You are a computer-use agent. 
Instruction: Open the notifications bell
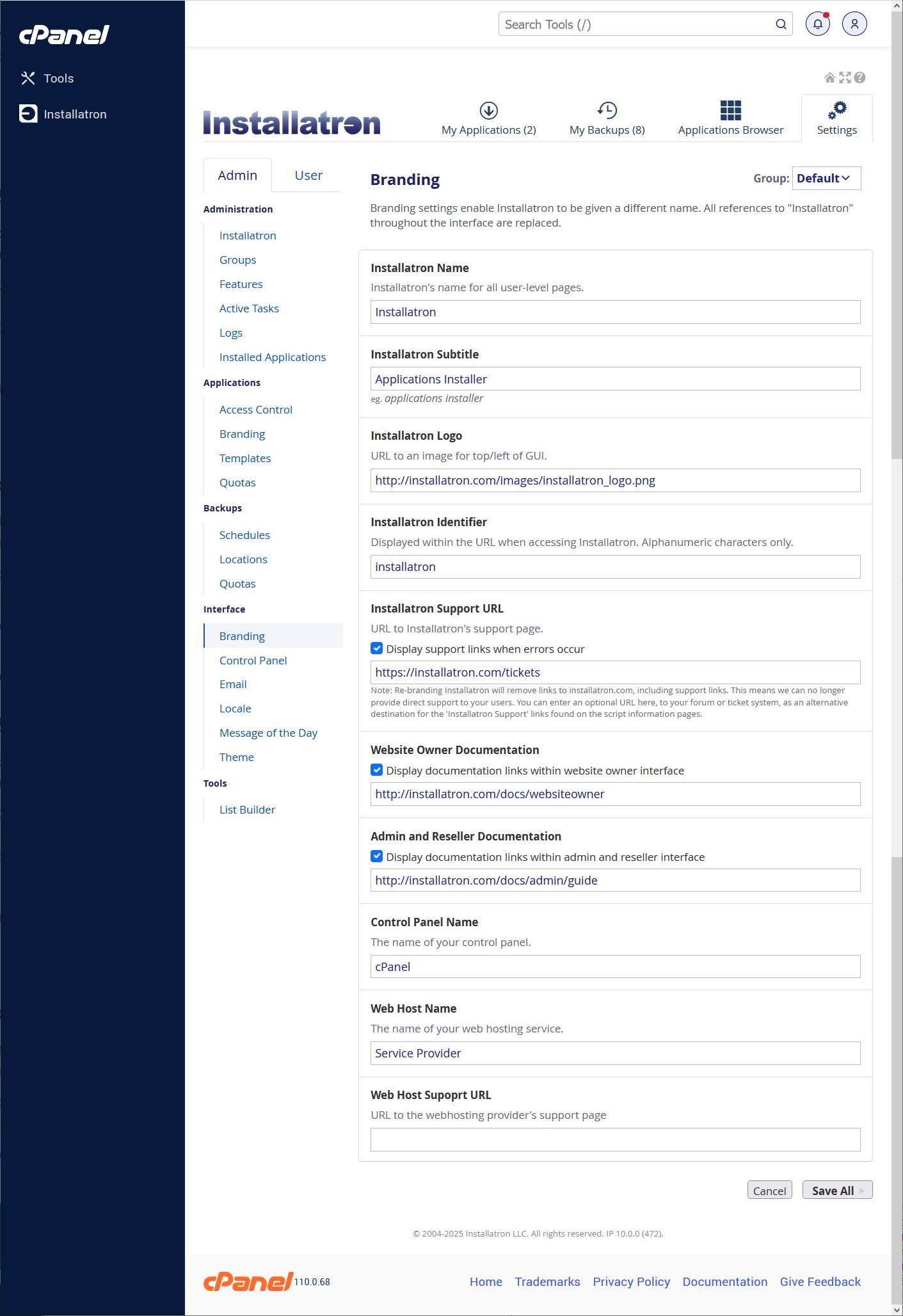[818, 24]
